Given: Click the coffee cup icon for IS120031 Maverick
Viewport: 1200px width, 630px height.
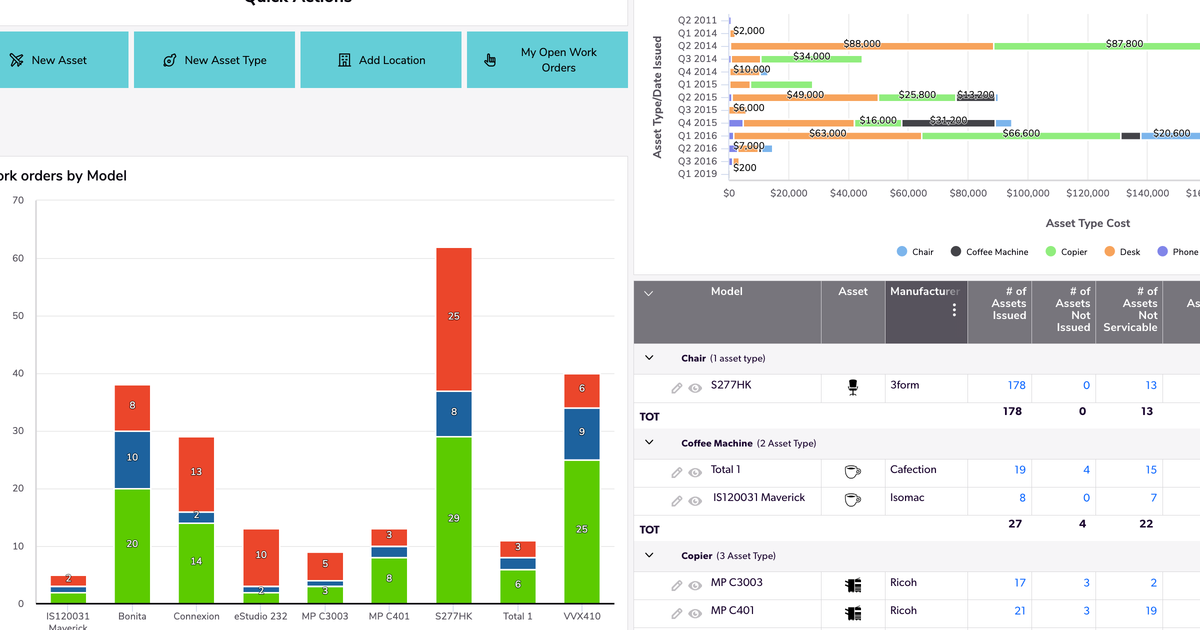Looking at the screenshot, I should 853,499.
